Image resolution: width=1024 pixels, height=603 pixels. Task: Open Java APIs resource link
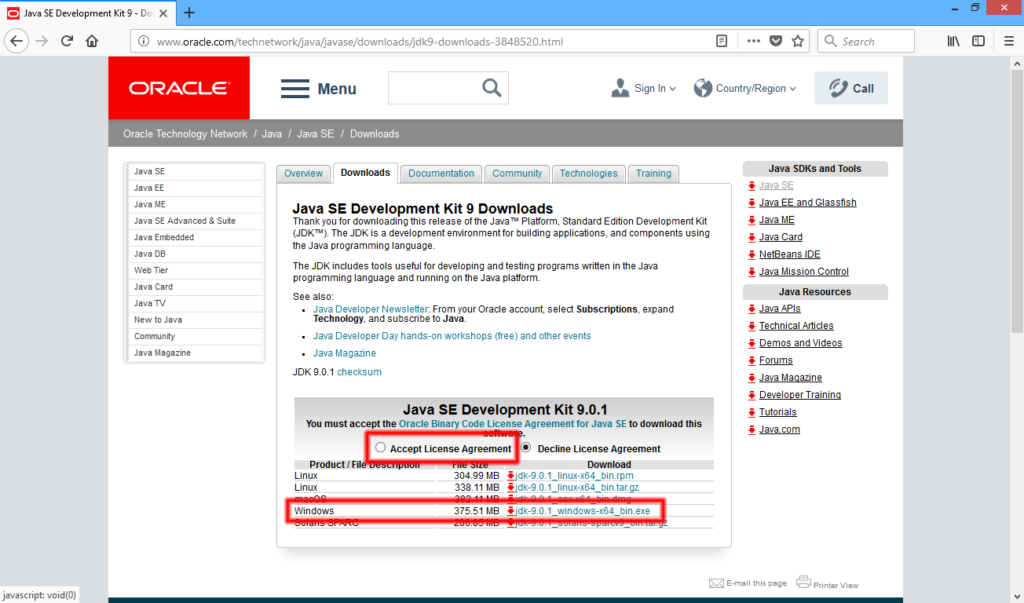(x=779, y=308)
